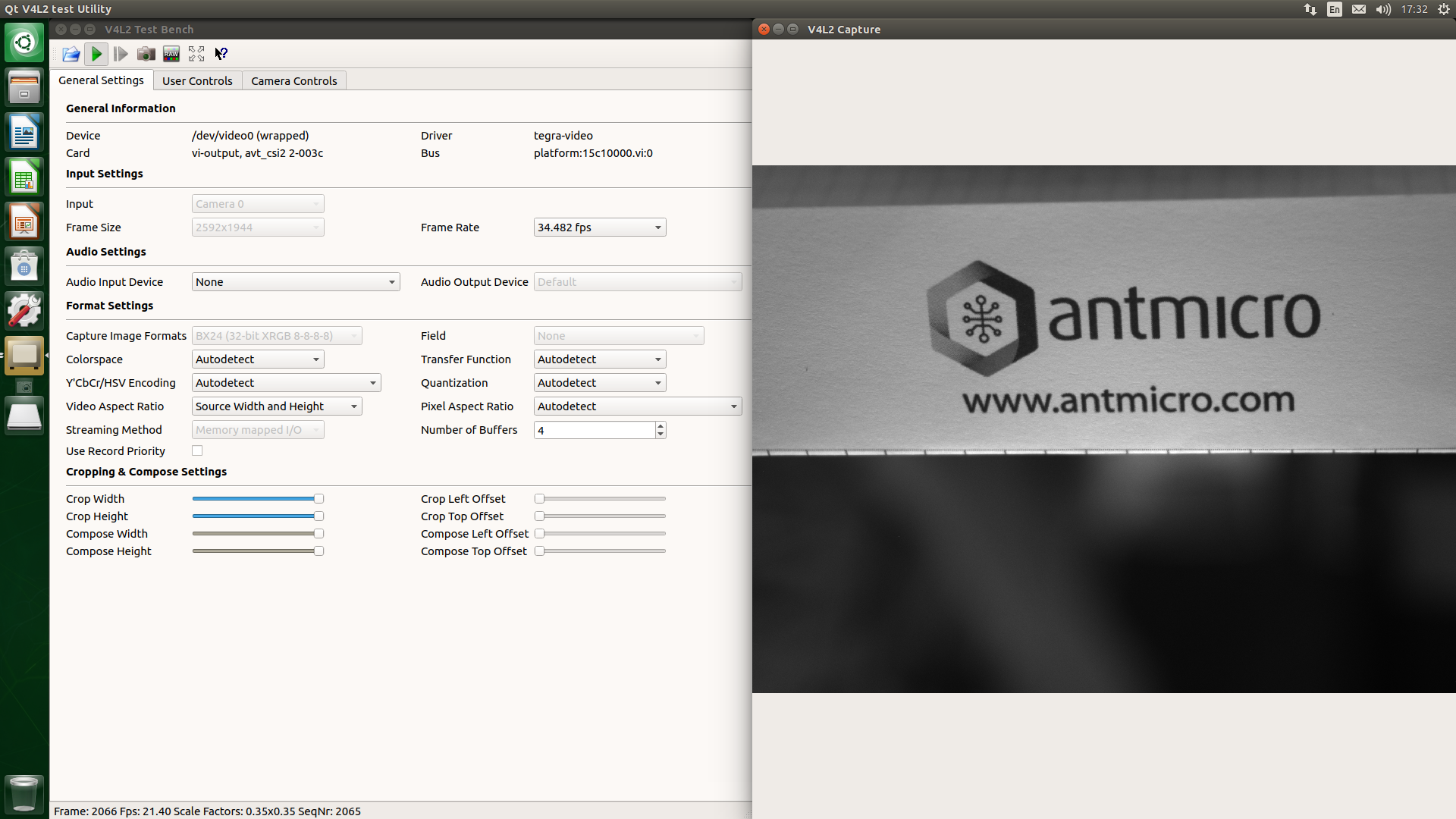Image resolution: width=1456 pixels, height=819 pixels.
Task: Open the Y'CbCr/HSV Encoding dropdown
Action: 287,383
